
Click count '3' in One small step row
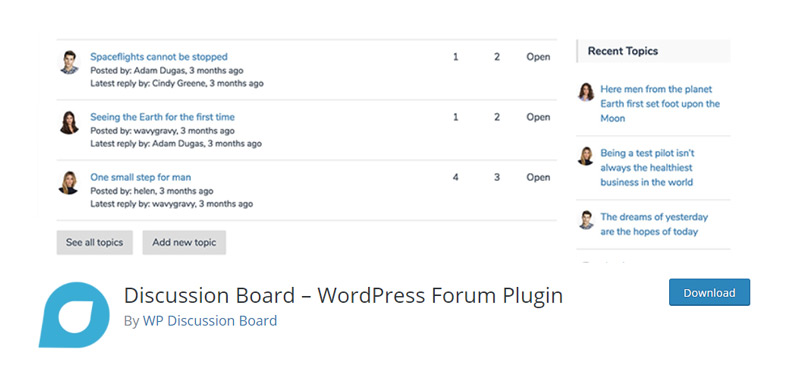pyautogui.click(x=496, y=177)
